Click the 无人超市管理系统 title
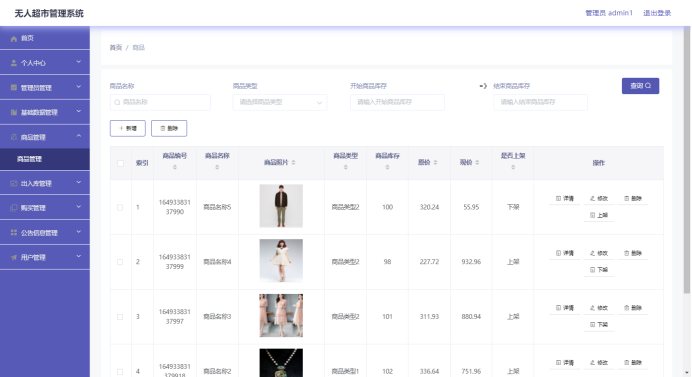 pyautogui.click(x=49, y=13)
